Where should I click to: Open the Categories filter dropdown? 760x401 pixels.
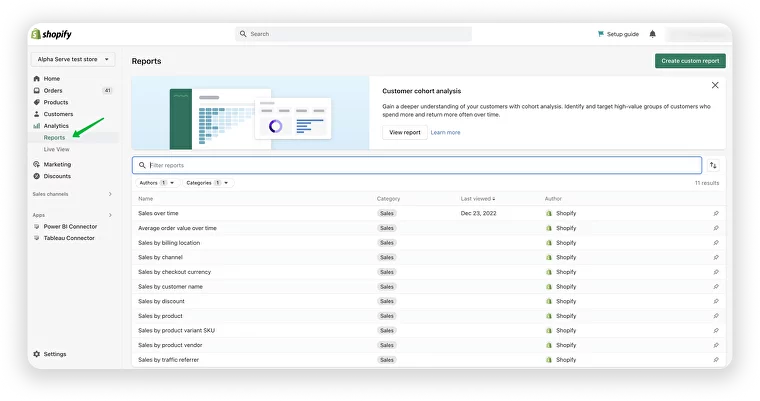click(x=208, y=183)
